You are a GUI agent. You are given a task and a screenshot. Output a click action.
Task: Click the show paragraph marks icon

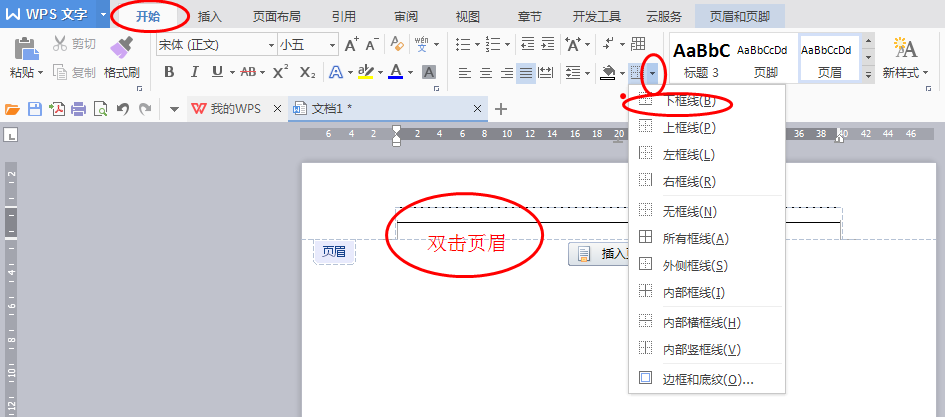[x=610, y=44]
